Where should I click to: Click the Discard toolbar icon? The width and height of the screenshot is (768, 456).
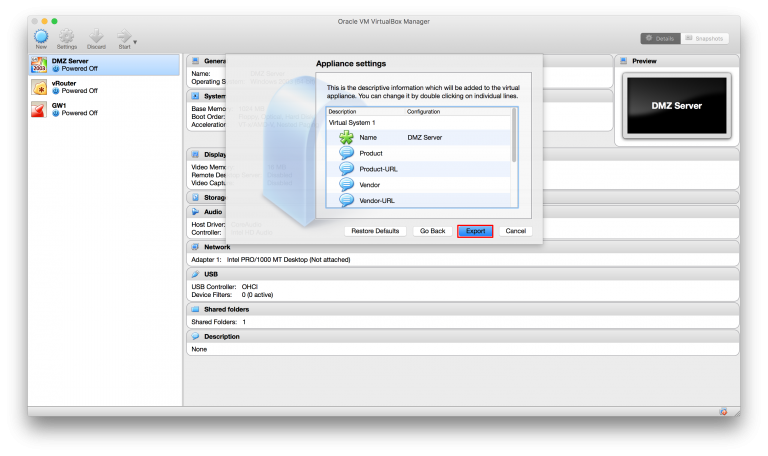pos(96,37)
